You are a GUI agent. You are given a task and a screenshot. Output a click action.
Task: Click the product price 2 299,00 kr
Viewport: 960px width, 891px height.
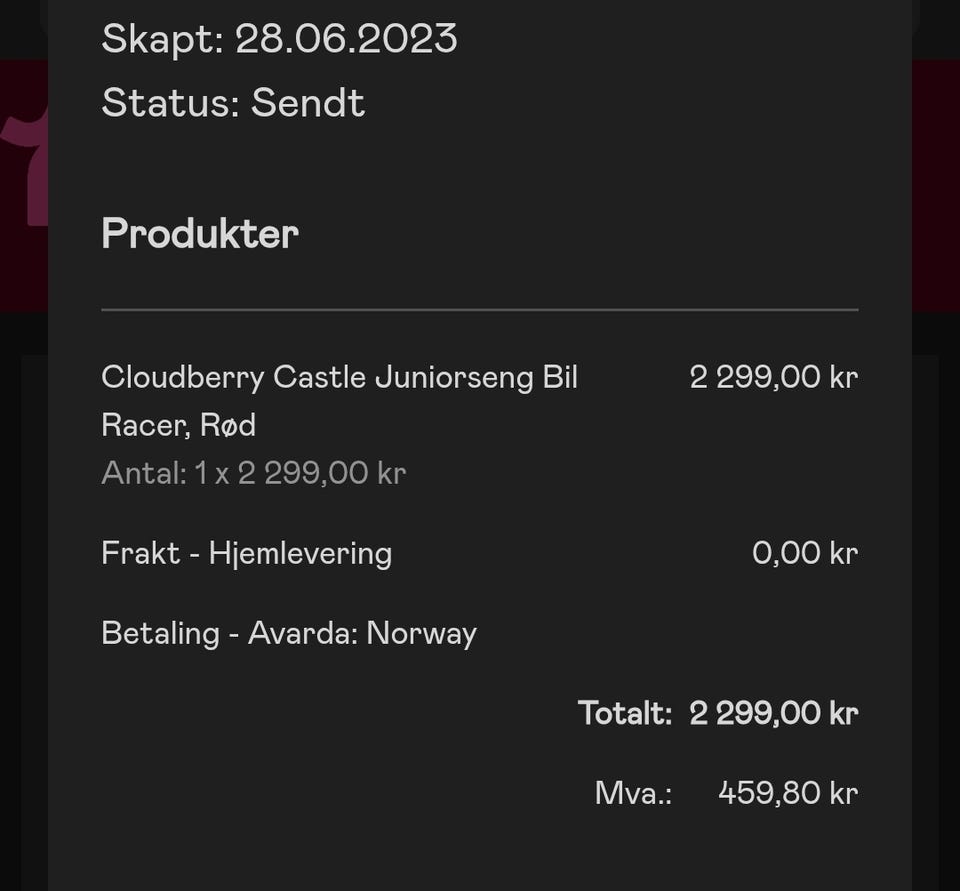774,377
